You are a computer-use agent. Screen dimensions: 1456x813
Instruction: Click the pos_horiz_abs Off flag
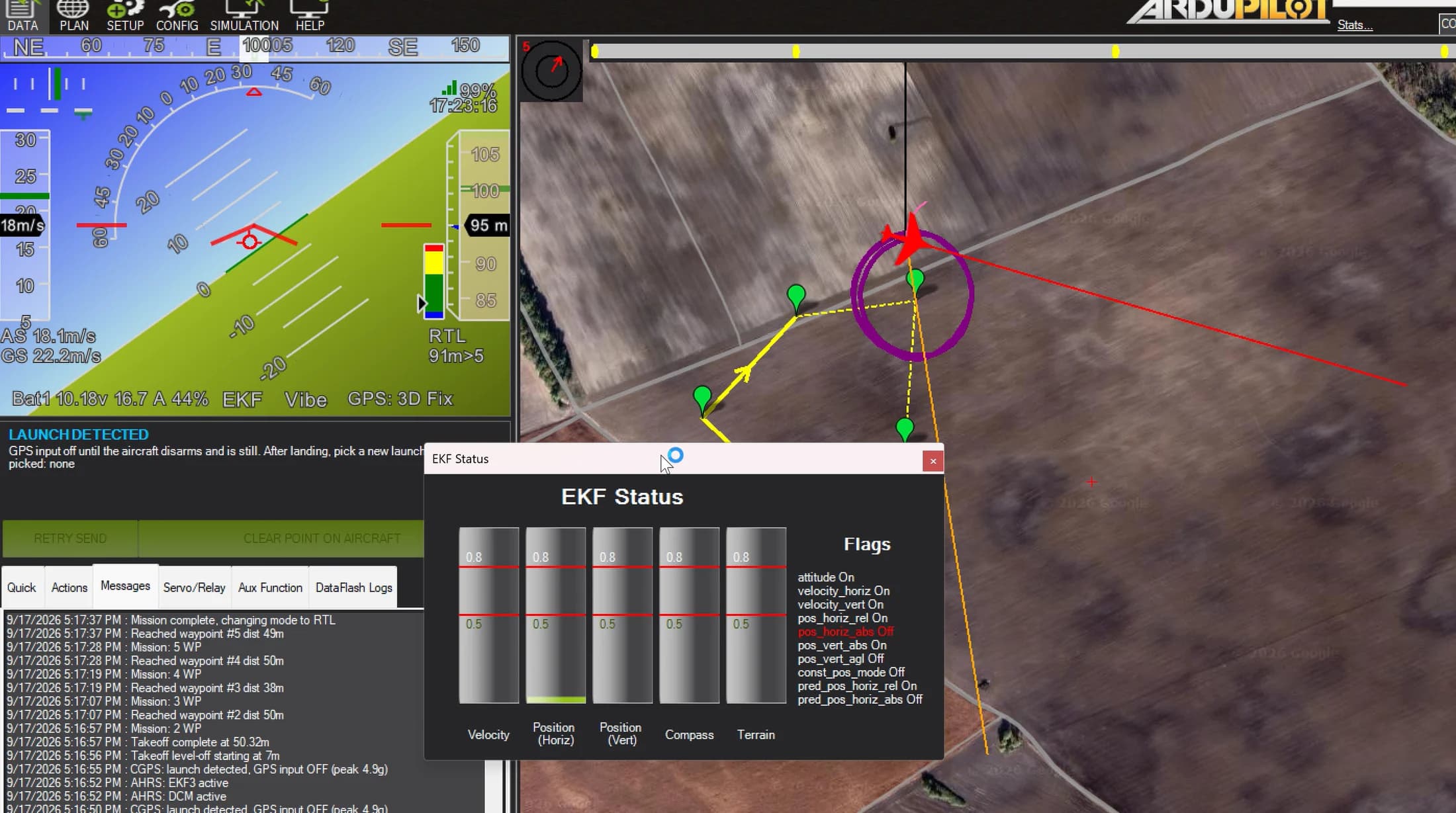(845, 632)
